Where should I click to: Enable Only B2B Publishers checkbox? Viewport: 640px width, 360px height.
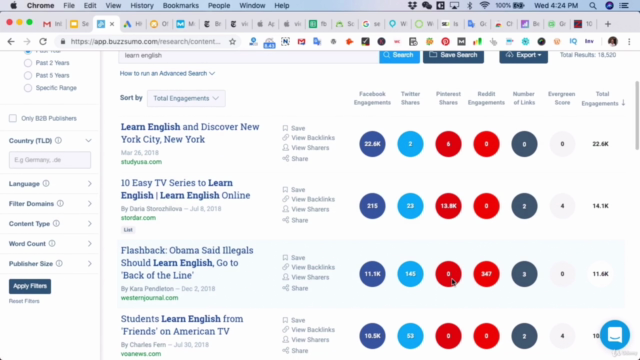coord(13,118)
